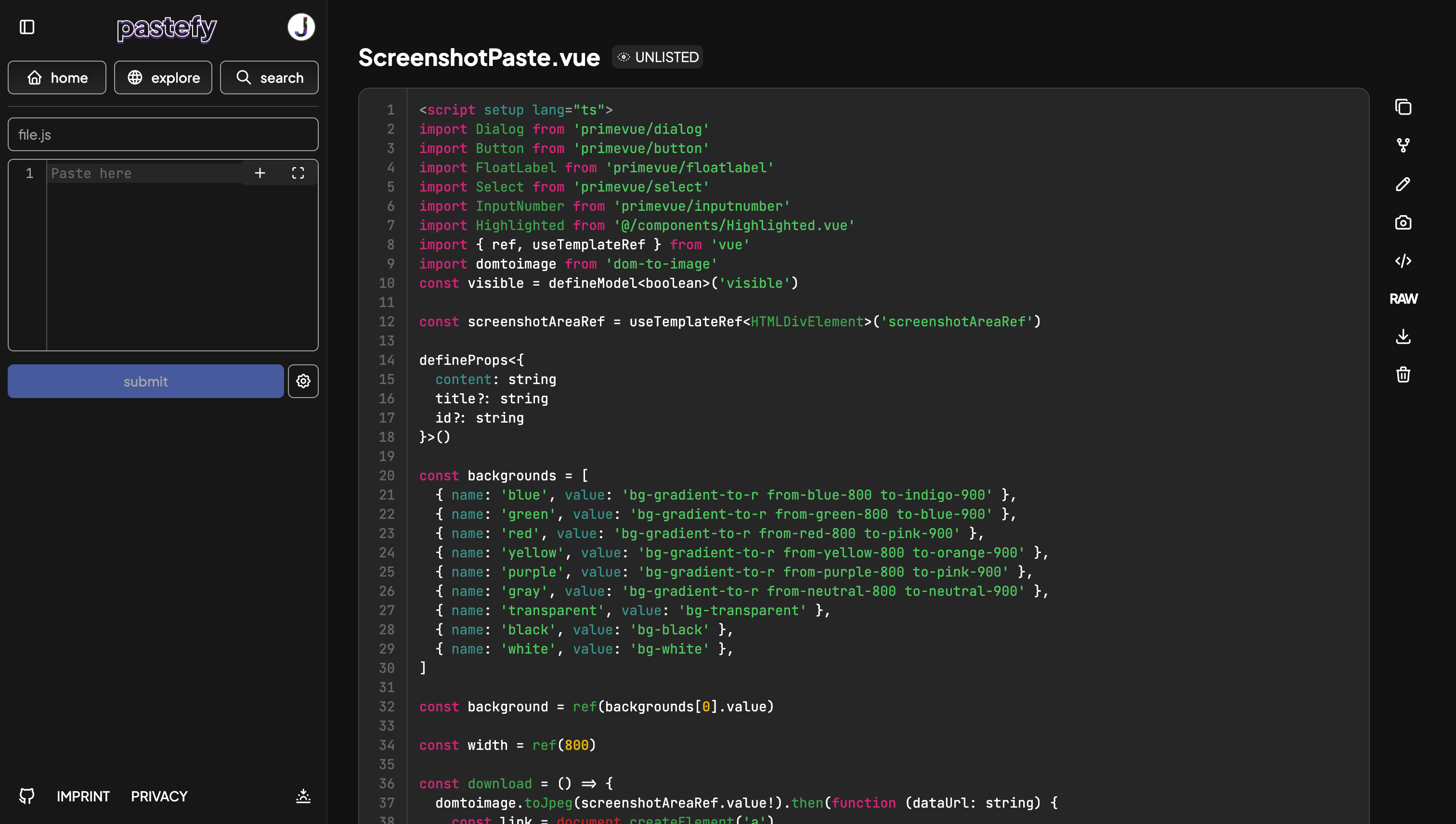Toggle the sidebar panel
Screen dimensions: 1456x824
coord(27,27)
